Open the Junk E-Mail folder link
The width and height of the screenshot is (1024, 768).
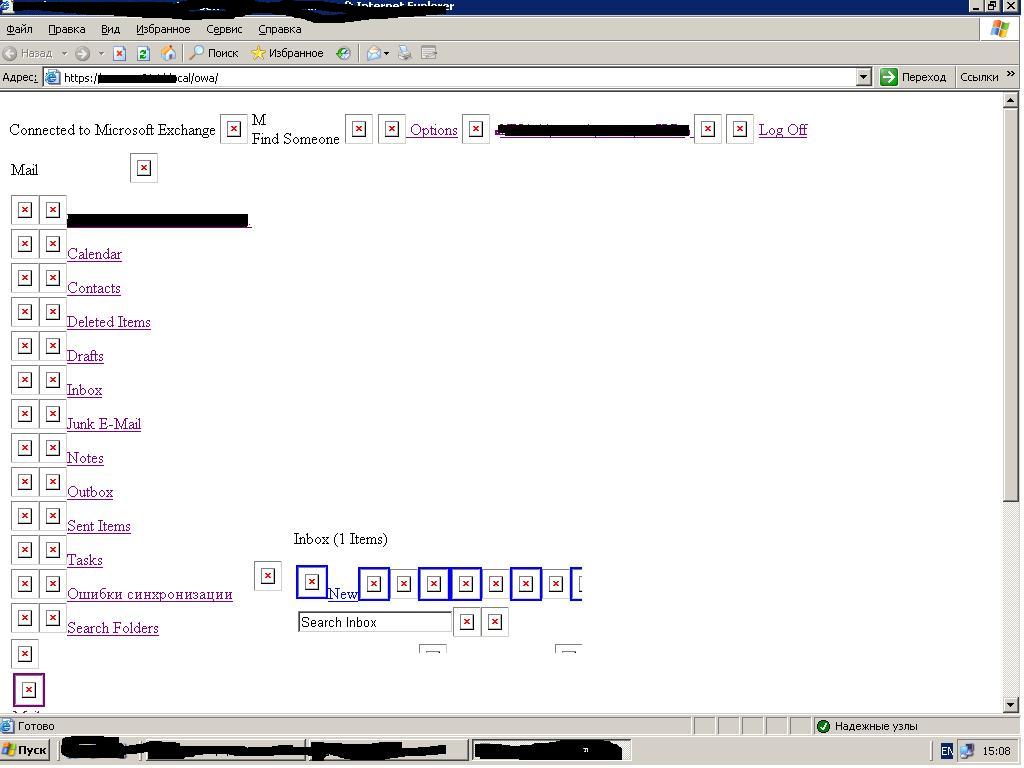104,424
